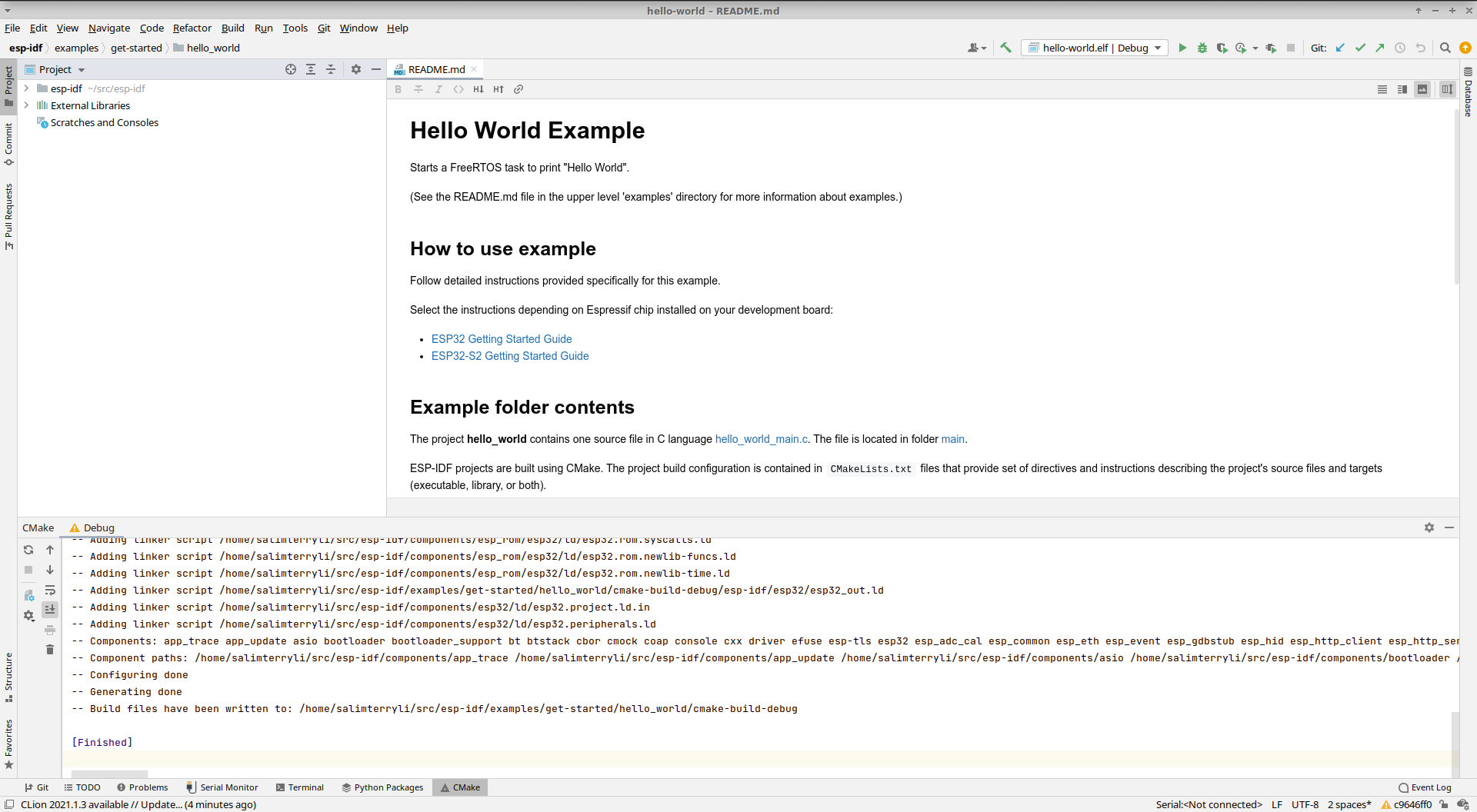Viewport: 1477px width, 812px height.
Task: Open the Refactor menu
Action: 192,28
